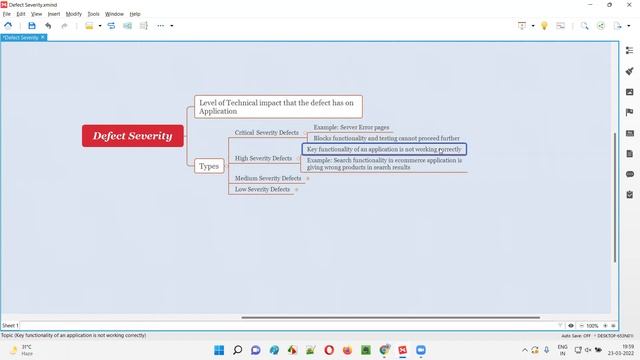
Task: Select the ecommerce search functionality example subtopic
Action: 384,164
